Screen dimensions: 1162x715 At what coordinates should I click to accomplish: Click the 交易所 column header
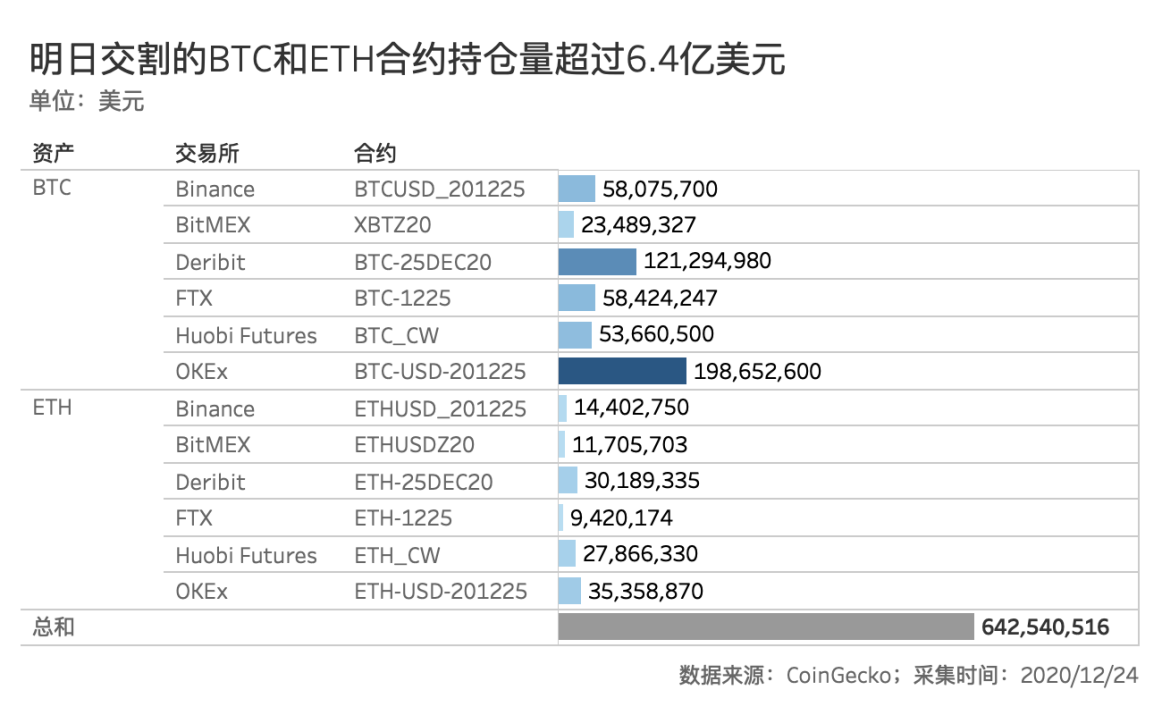tap(207, 153)
